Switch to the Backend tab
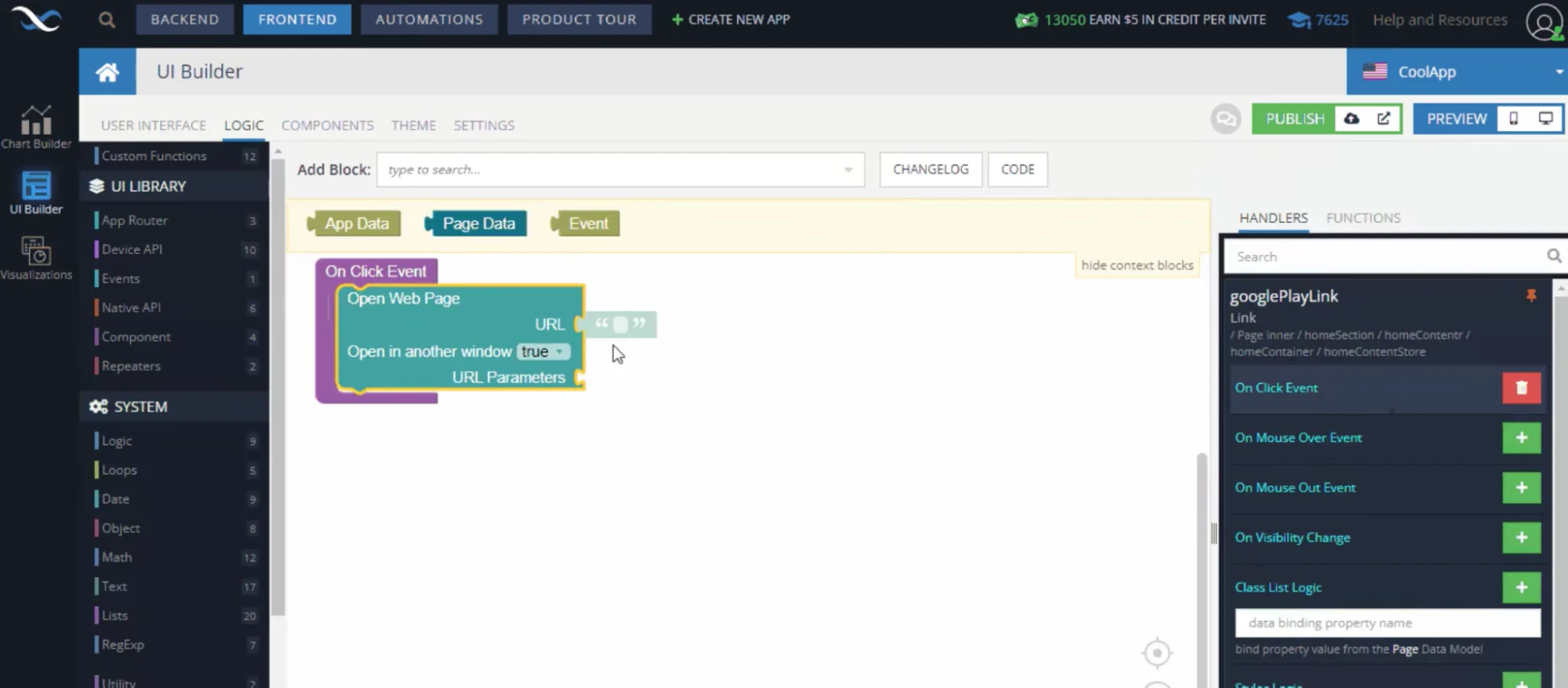Screen dimensions: 1568x688 tap(185, 20)
